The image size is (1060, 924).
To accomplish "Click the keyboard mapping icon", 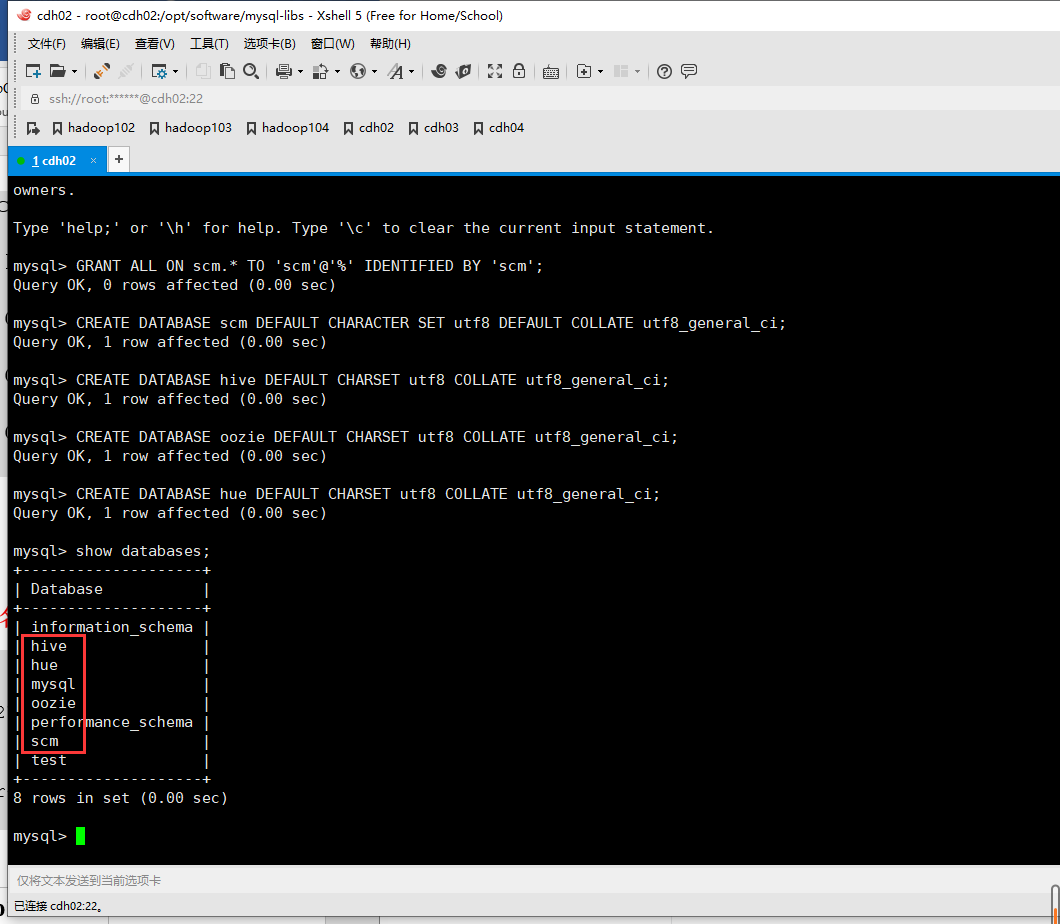I will (x=551, y=72).
